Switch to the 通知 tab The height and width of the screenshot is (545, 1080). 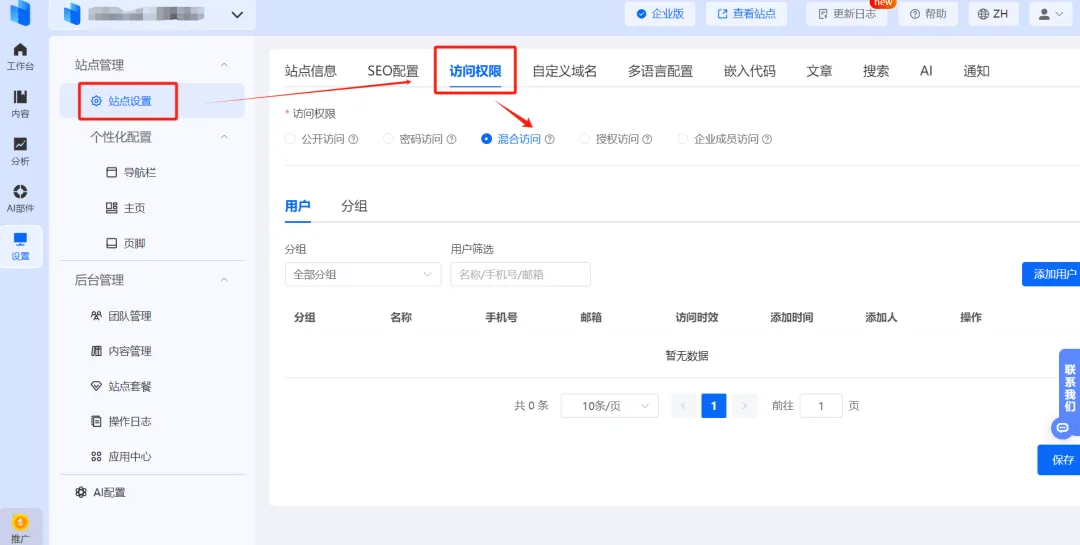(976, 71)
